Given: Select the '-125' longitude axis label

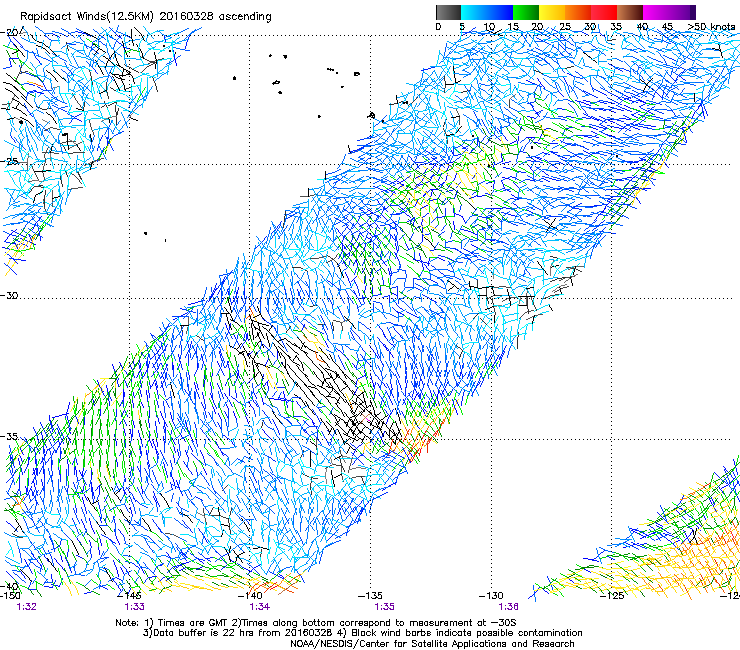Looking at the screenshot, I should (612, 596).
